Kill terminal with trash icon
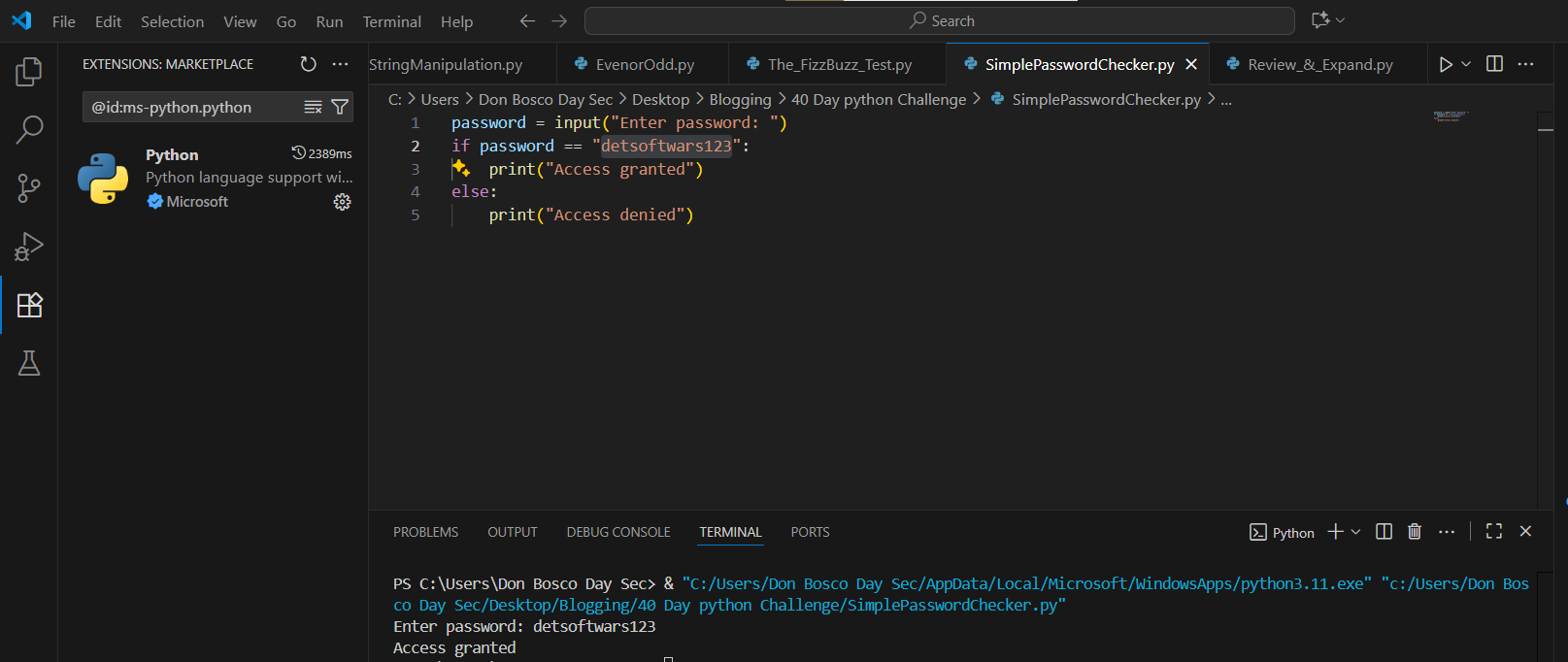The width and height of the screenshot is (1568, 662). click(1415, 532)
